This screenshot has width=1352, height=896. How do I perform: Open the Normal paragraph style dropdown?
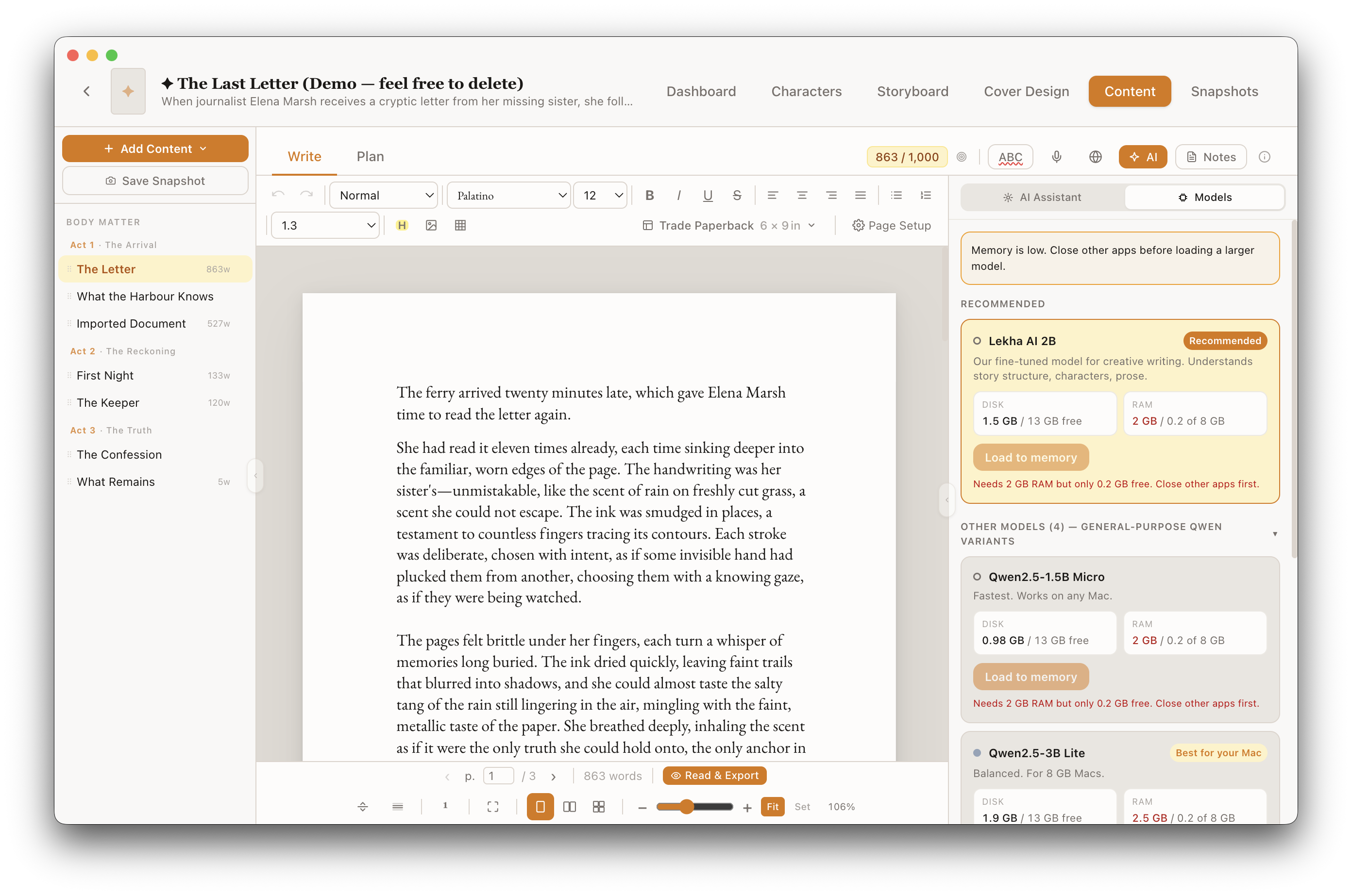[384, 196]
